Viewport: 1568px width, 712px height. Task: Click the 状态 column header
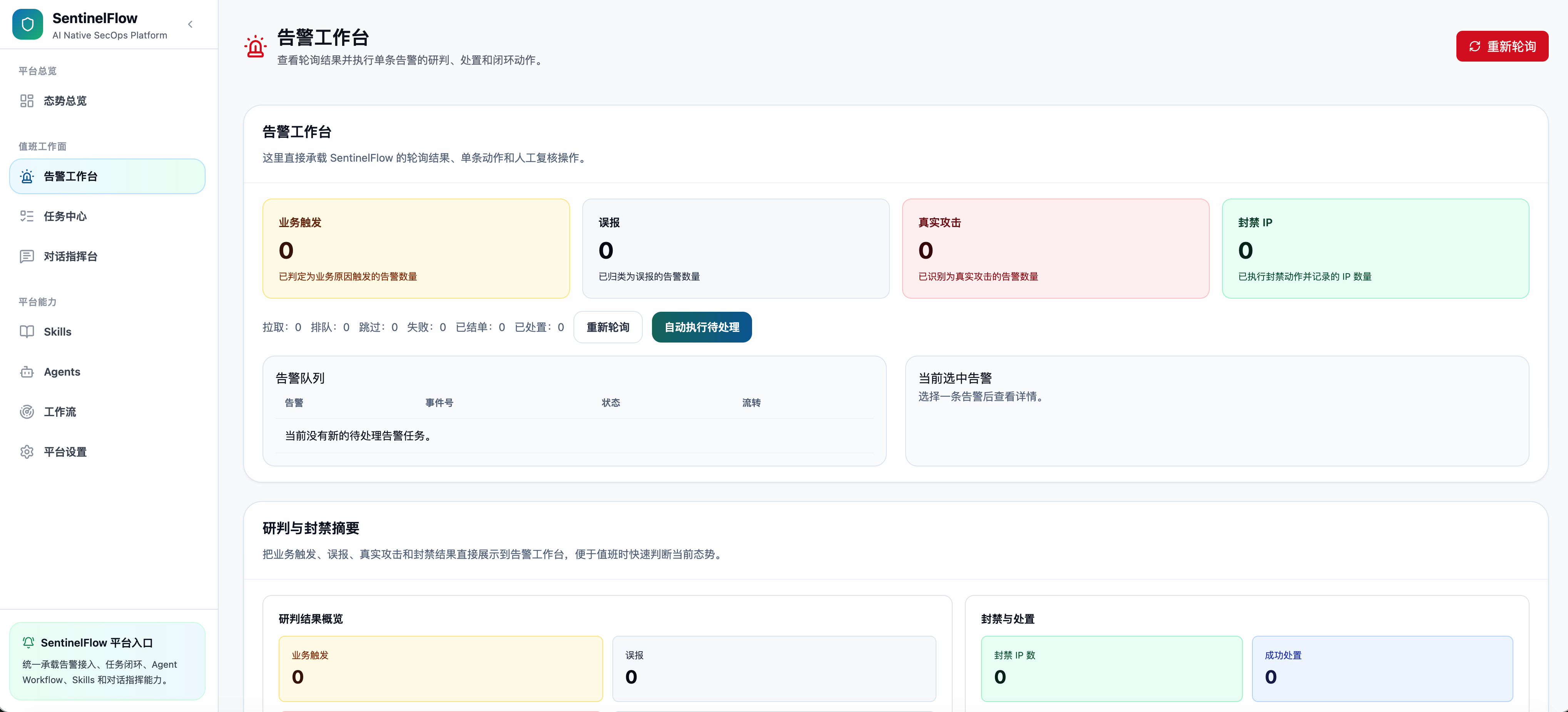click(611, 403)
